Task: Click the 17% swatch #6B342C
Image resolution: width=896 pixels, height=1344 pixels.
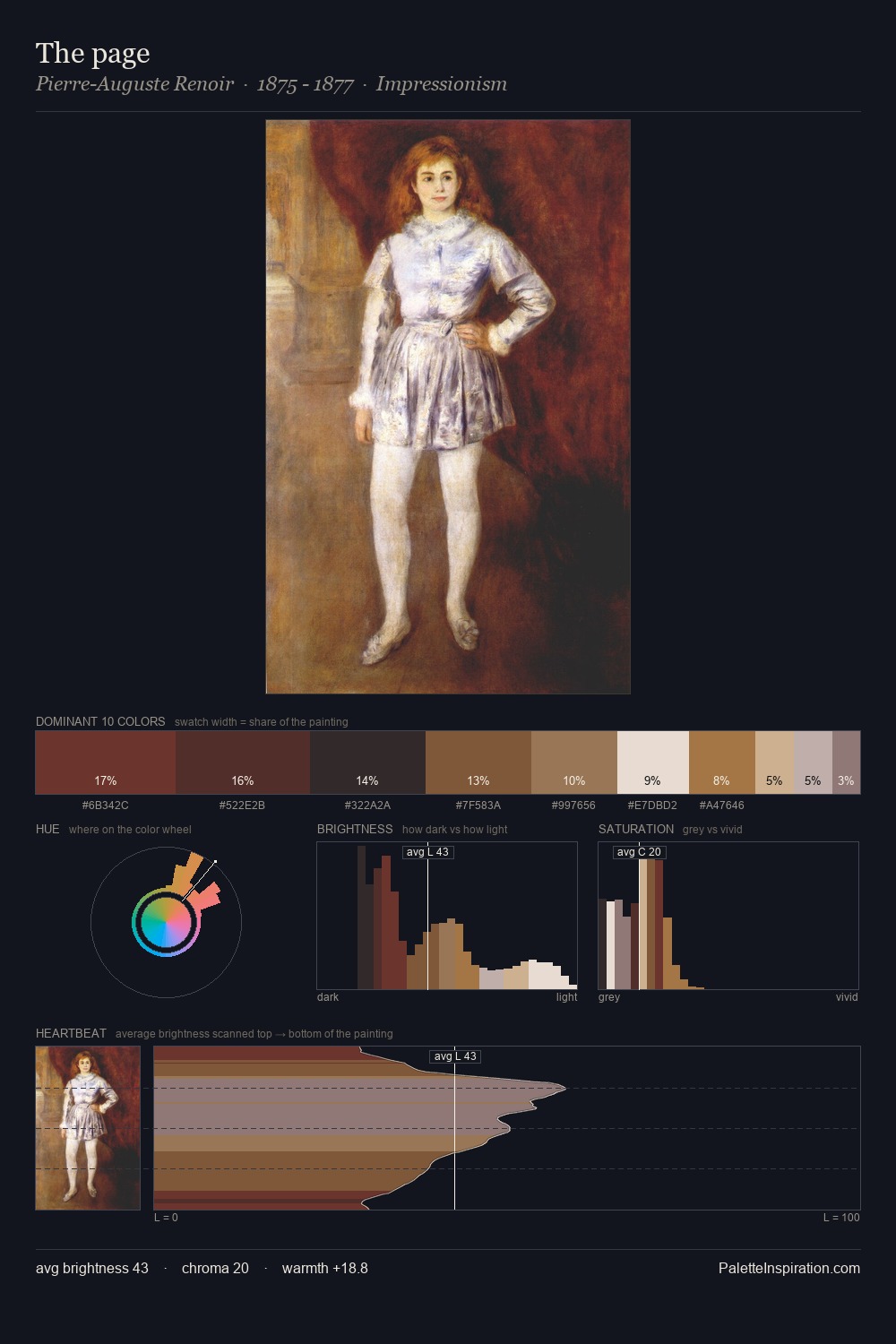Action: coord(106,762)
